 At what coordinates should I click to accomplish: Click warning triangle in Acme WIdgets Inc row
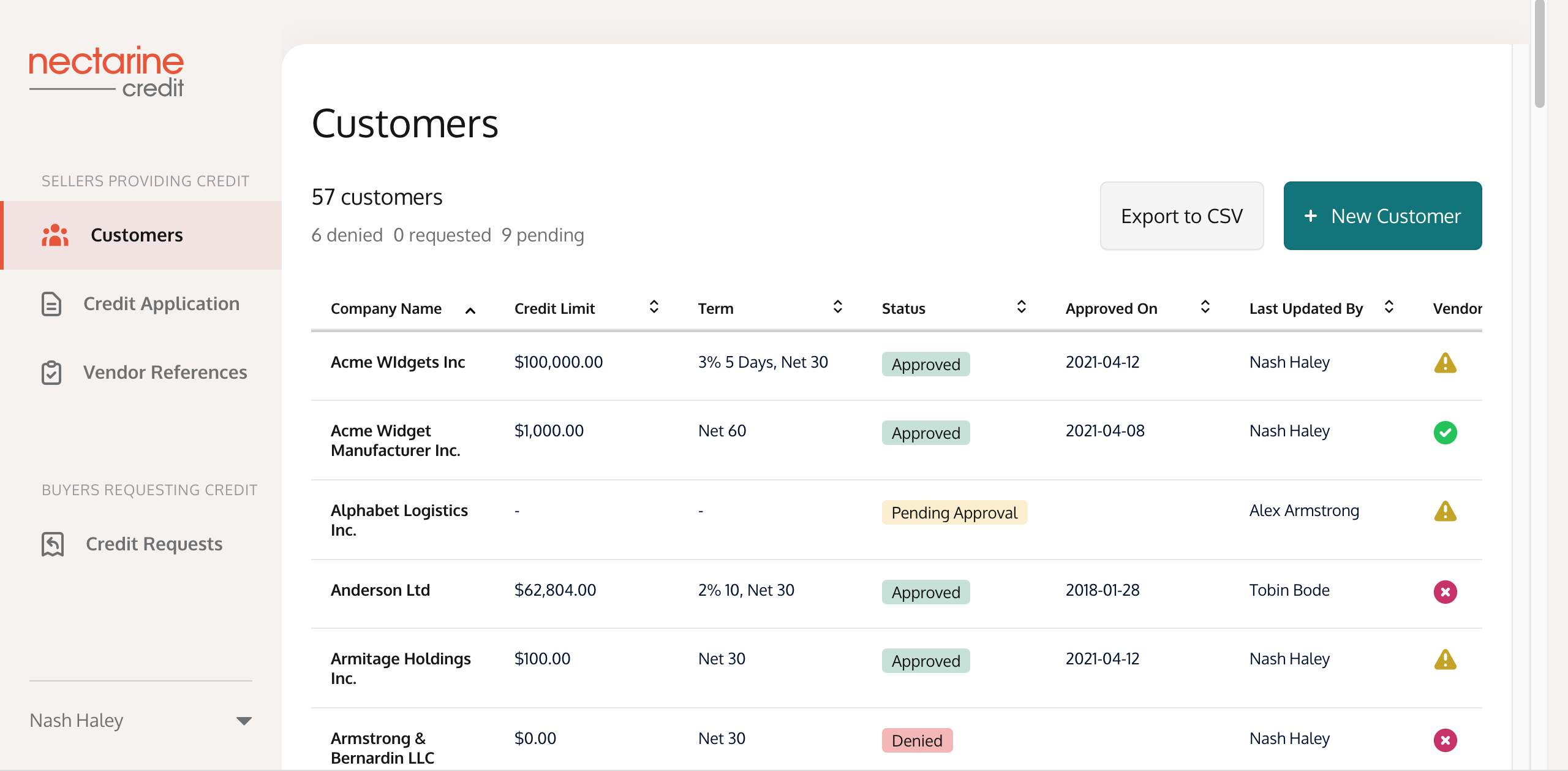pyautogui.click(x=1445, y=363)
